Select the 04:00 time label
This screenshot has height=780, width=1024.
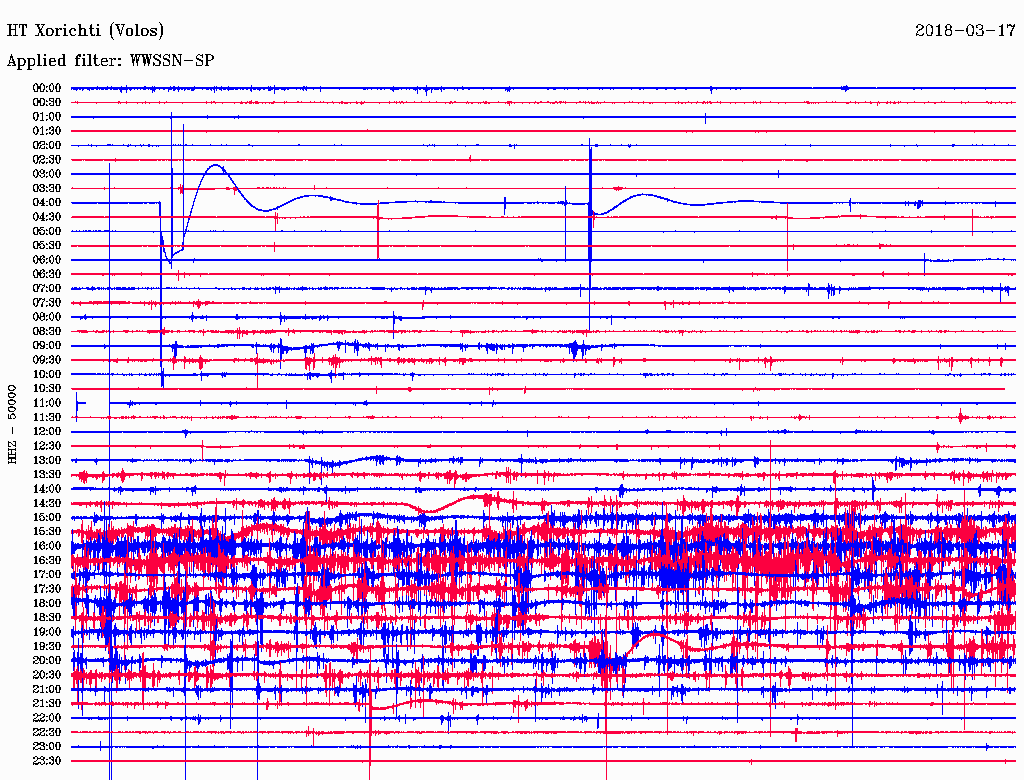pyautogui.click(x=47, y=203)
